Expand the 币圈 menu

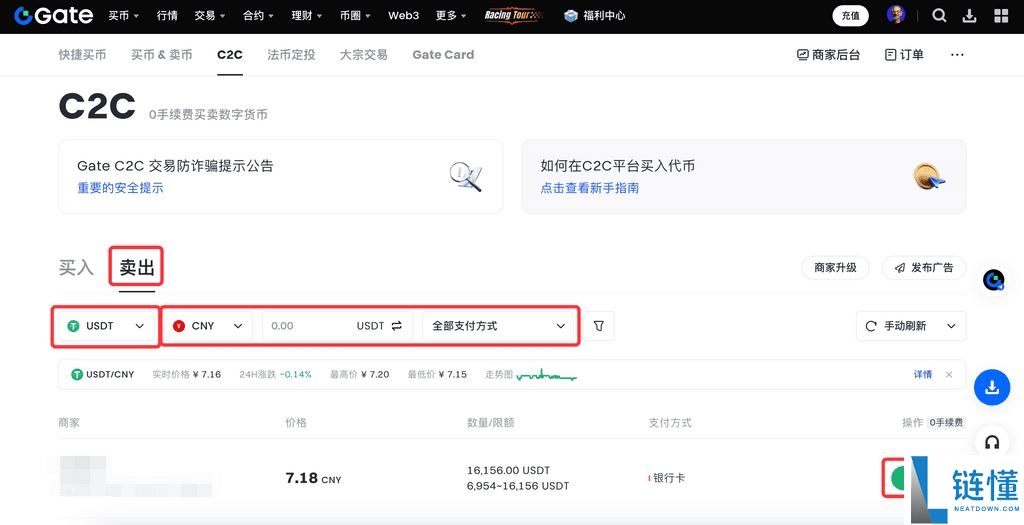355,16
